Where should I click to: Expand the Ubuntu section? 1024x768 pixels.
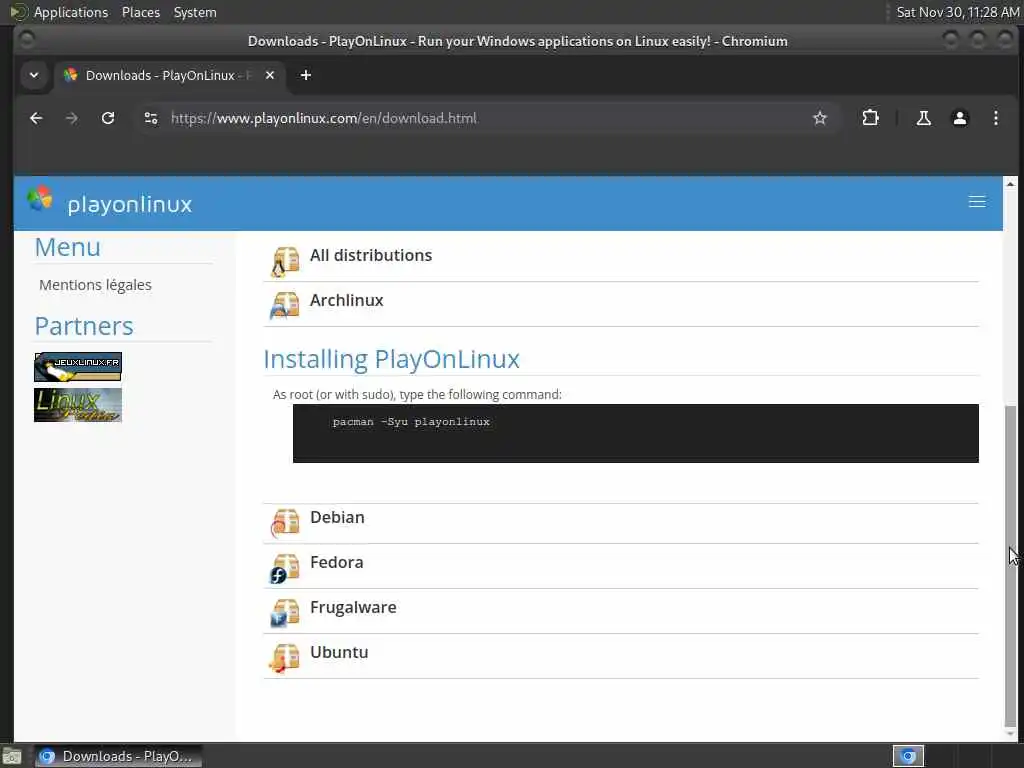coord(339,652)
